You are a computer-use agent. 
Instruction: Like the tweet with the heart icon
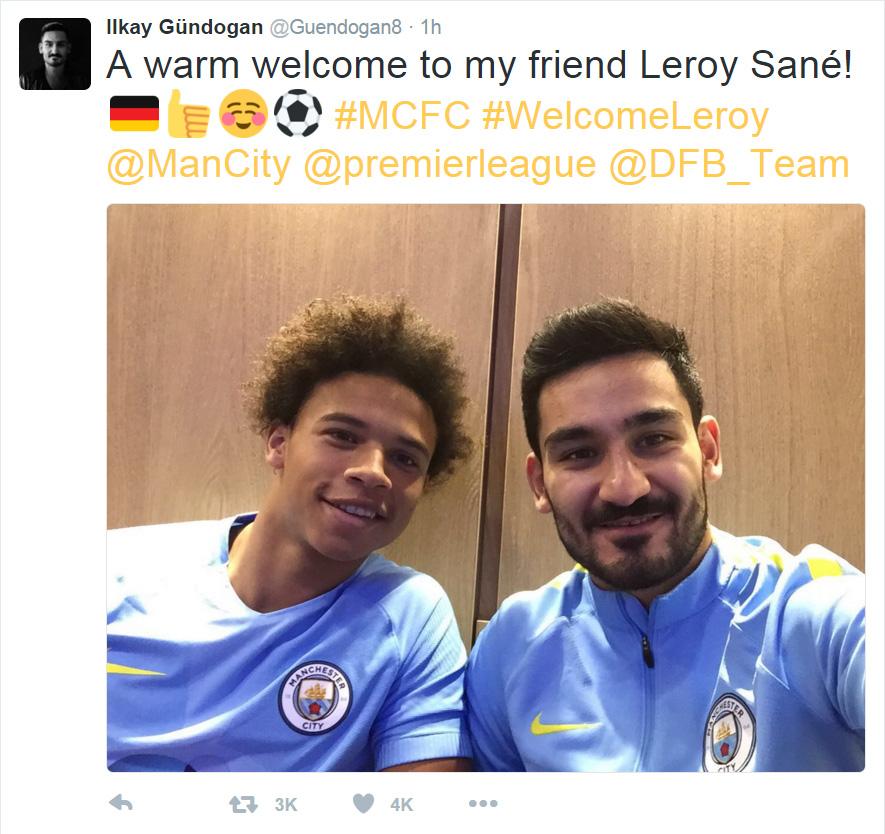[x=363, y=804]
